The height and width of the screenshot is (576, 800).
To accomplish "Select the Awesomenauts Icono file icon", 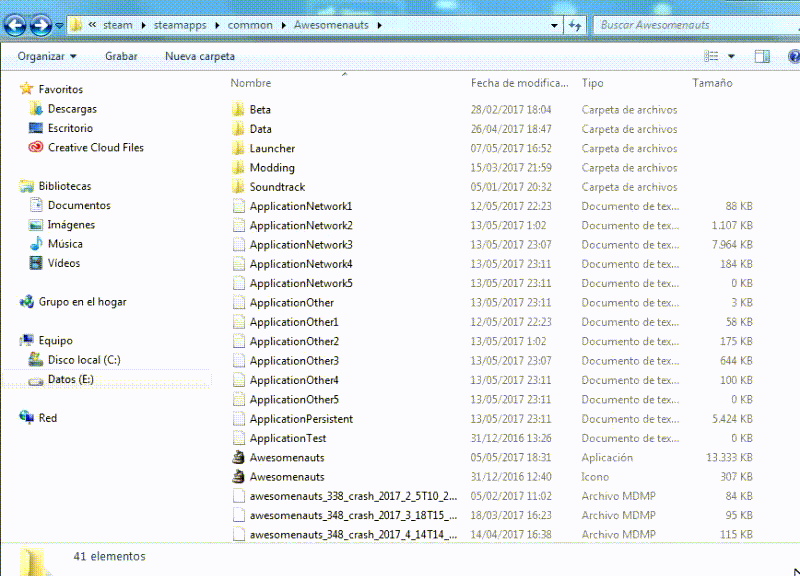I will pyautogui.click(x=238, y=477).
